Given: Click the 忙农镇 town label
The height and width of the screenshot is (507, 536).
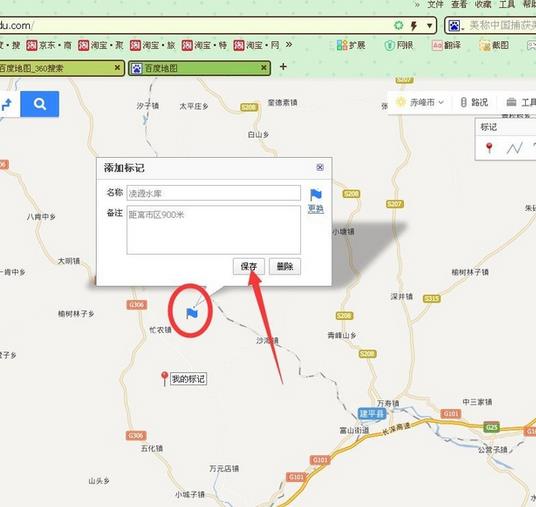Looking at the screenshot, I should tap(160, 330).
